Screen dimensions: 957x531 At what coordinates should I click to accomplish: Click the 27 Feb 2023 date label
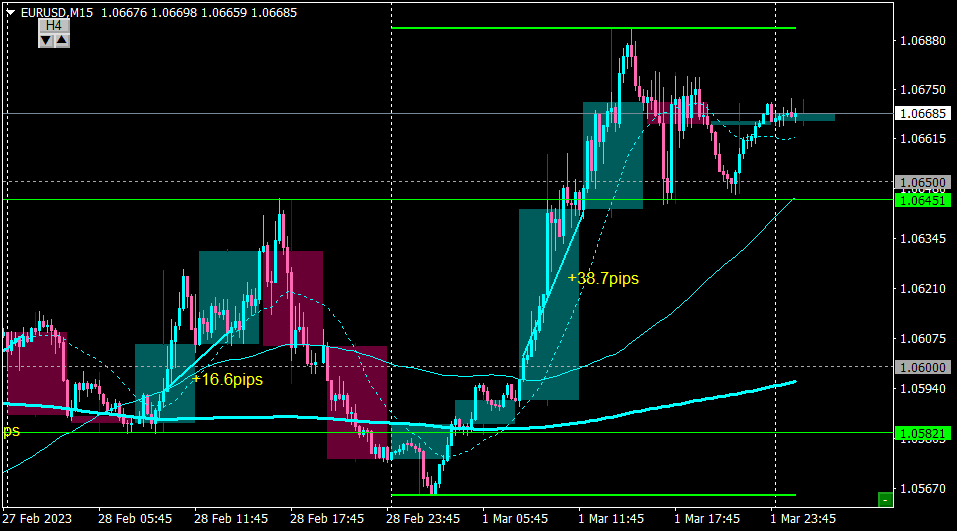tap(37, 519)
